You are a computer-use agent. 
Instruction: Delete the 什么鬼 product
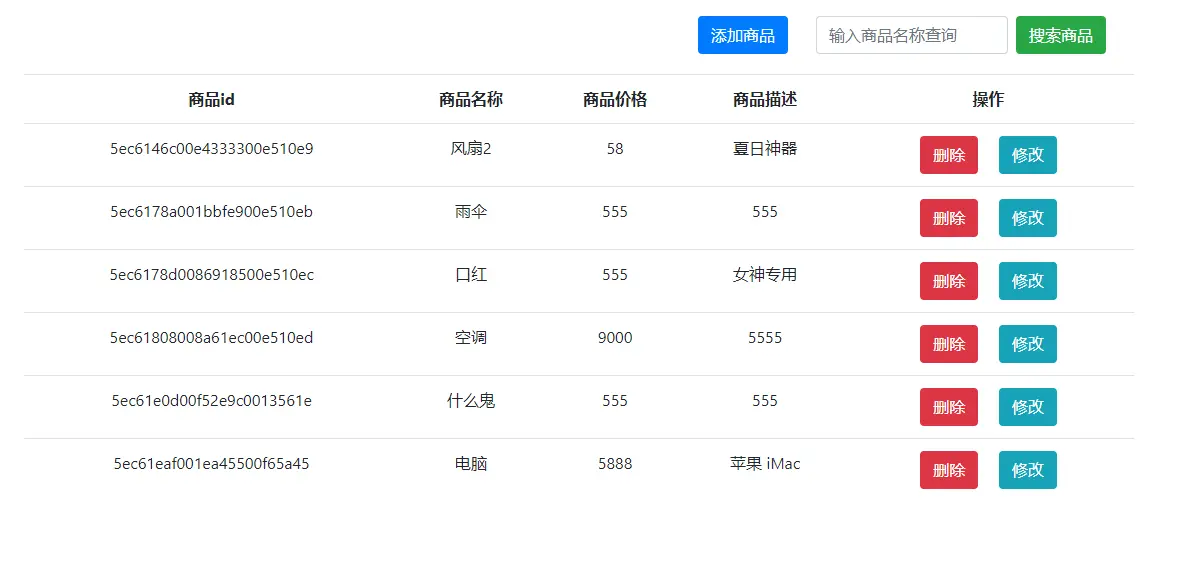(x=949, y=407)
